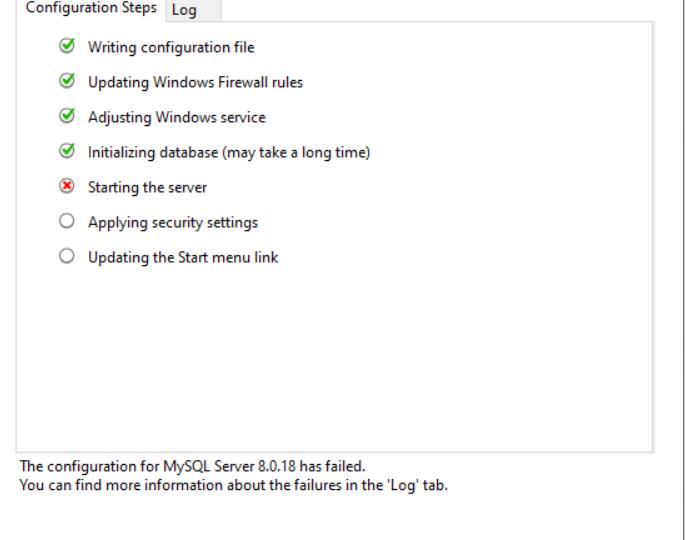
Task: Click the MySQL Server 8.0.18 has failed message
Action: pyautogui.click(x=192, y=467)
